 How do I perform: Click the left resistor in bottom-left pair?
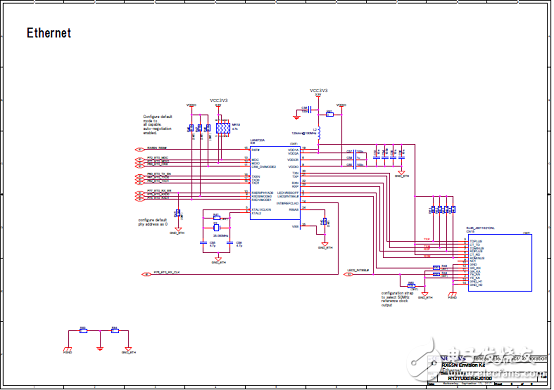click(83, 331)
